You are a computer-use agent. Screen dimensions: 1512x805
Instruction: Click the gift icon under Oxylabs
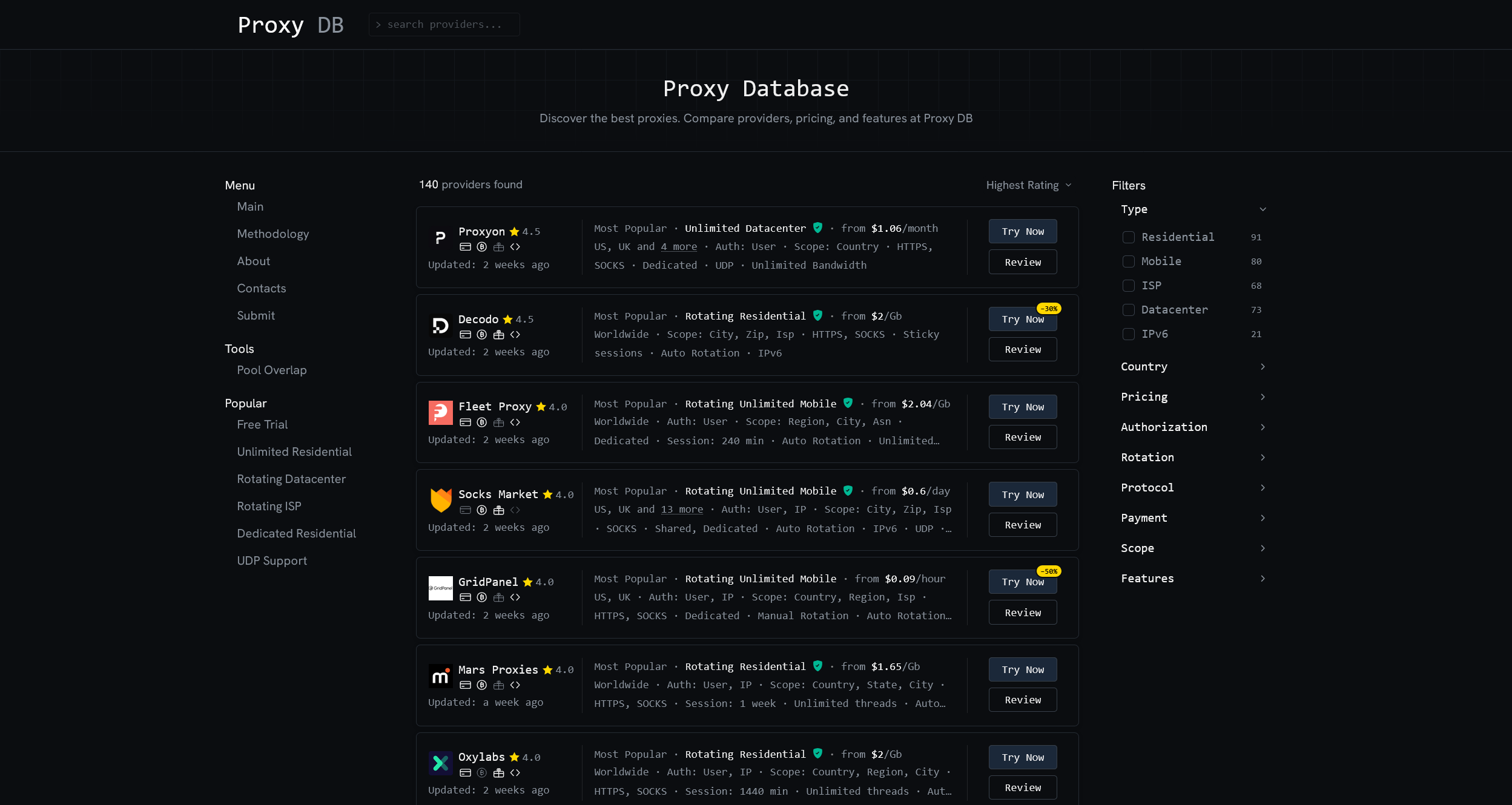(x=499, y=773)
